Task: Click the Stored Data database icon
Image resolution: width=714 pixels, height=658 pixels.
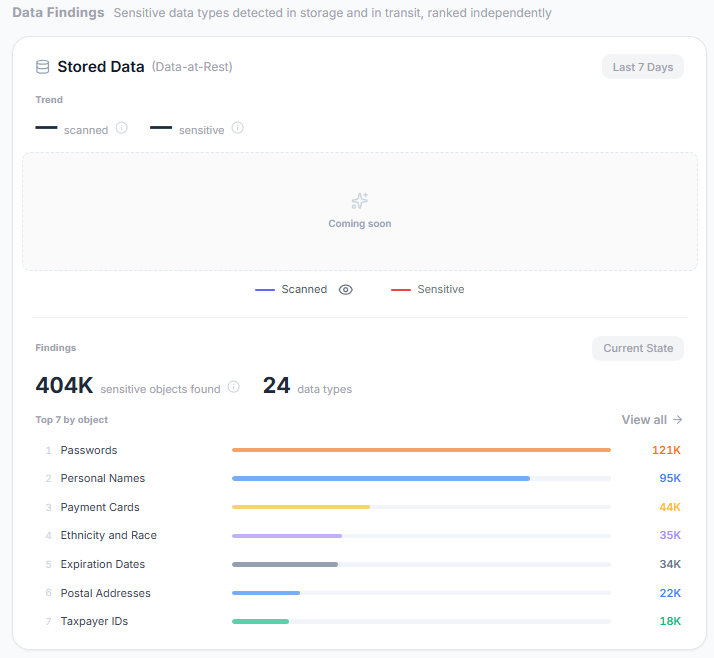Action: [x=42, y=67]
